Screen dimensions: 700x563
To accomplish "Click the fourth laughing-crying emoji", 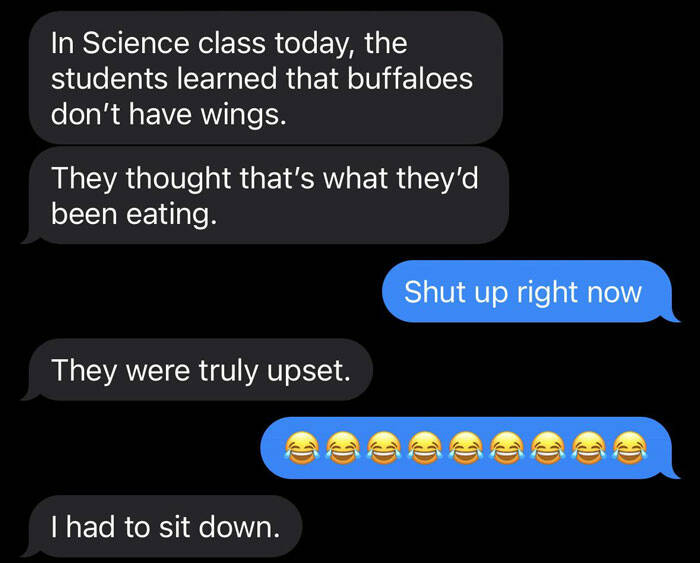I will coord(425,448).
